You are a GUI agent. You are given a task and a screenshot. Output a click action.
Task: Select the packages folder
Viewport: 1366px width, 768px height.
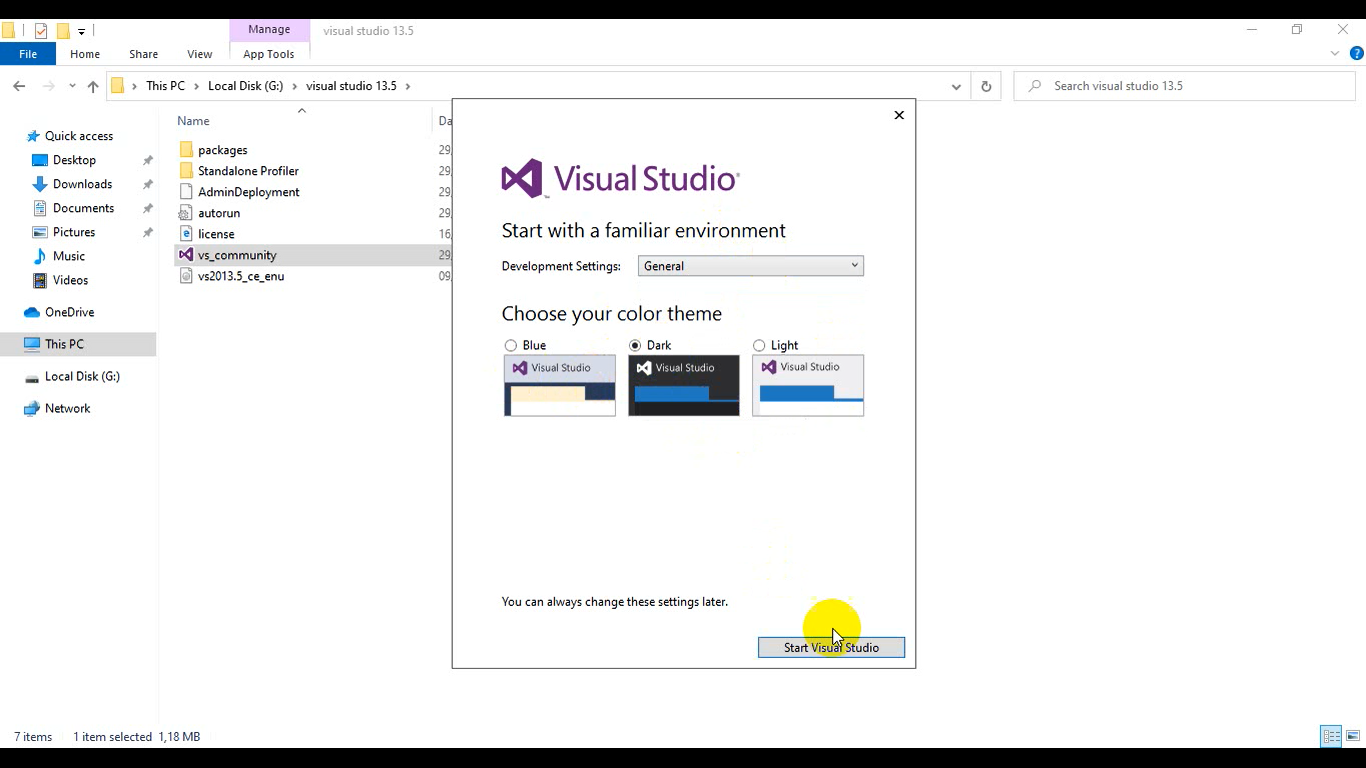click(x=222, y=150)
